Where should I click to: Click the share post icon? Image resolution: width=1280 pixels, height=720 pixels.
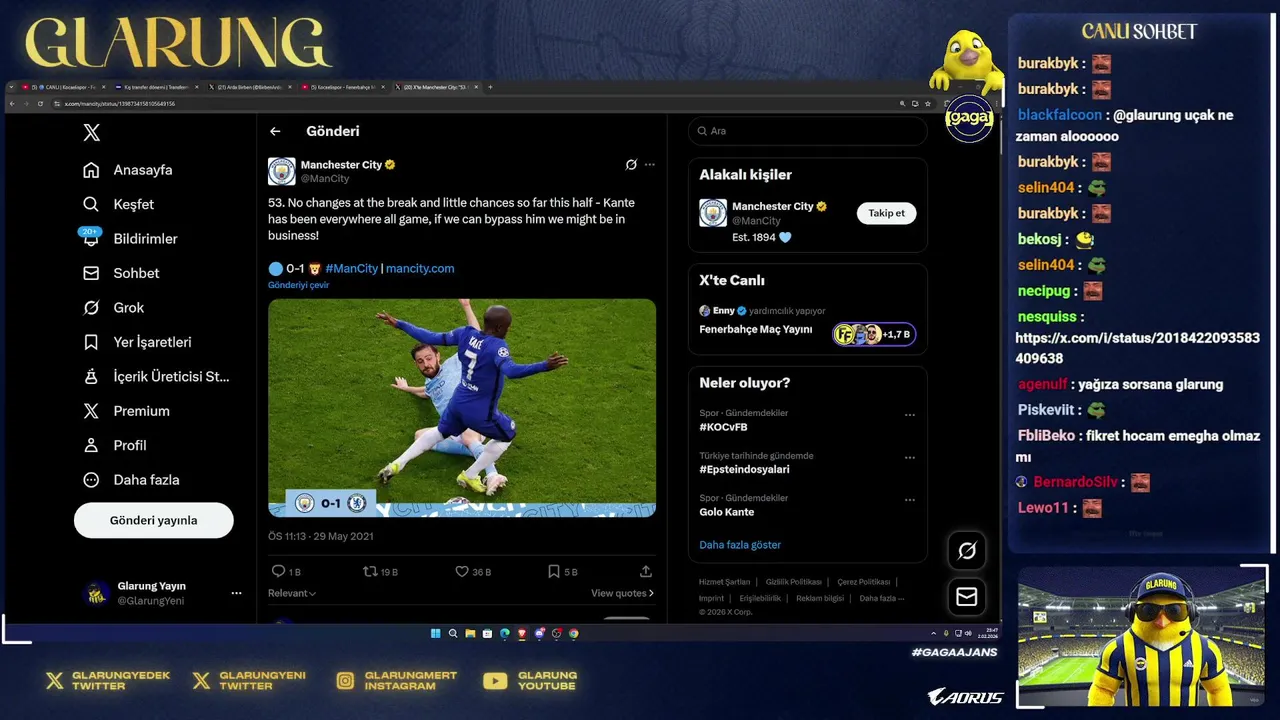(646, 572)
